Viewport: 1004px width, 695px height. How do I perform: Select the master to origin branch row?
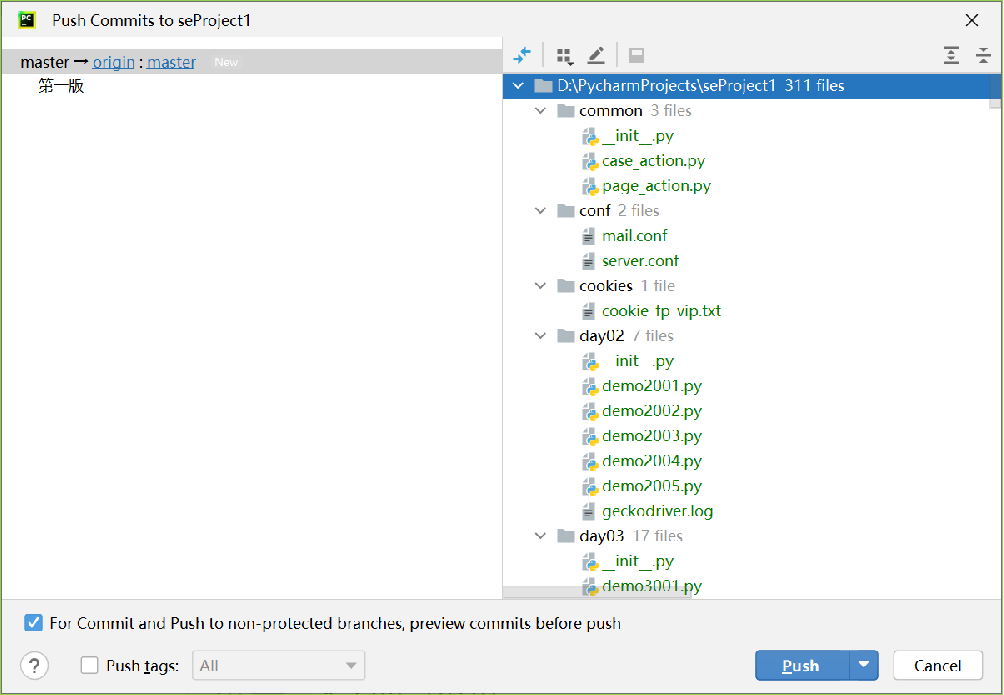[x=252, y=61]
